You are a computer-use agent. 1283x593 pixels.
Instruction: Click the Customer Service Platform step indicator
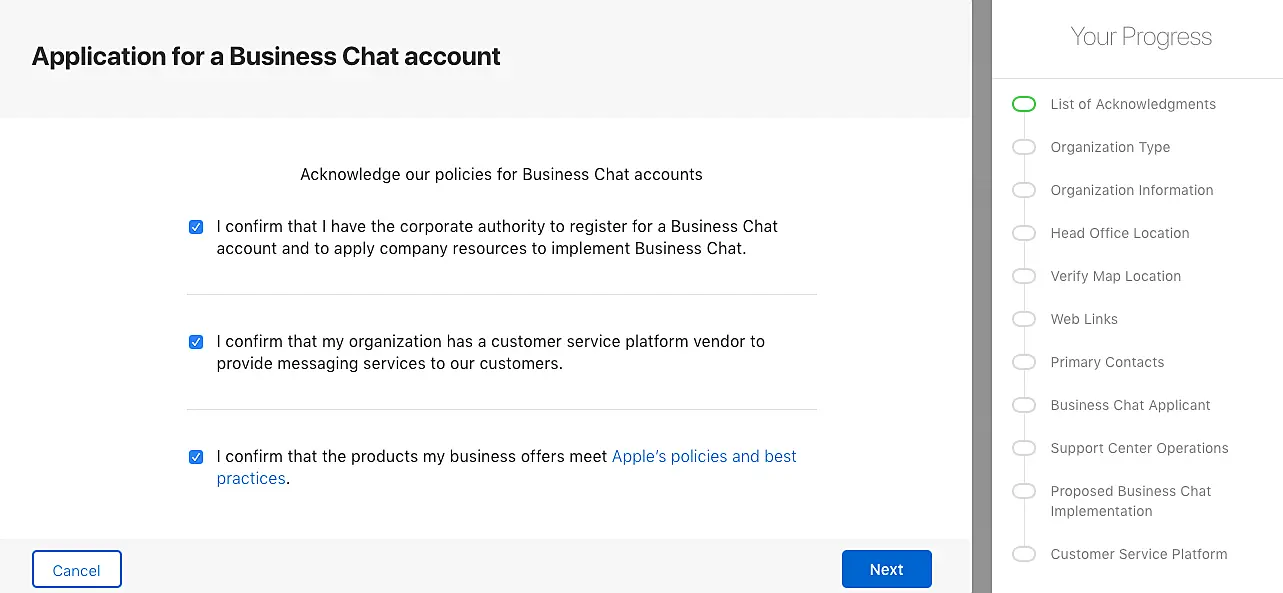coord(1023,554)
